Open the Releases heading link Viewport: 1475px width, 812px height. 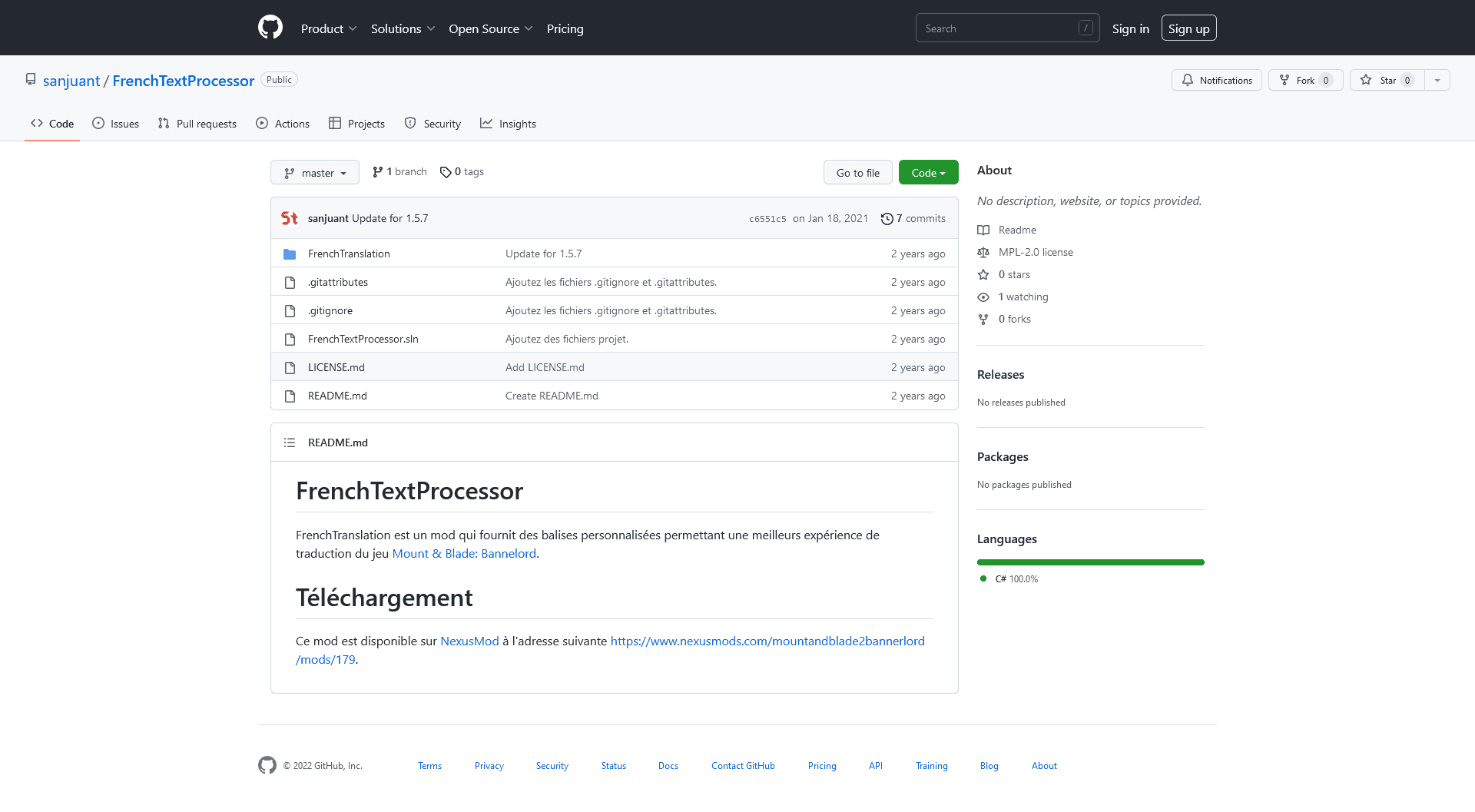[x=1000, y=374]
